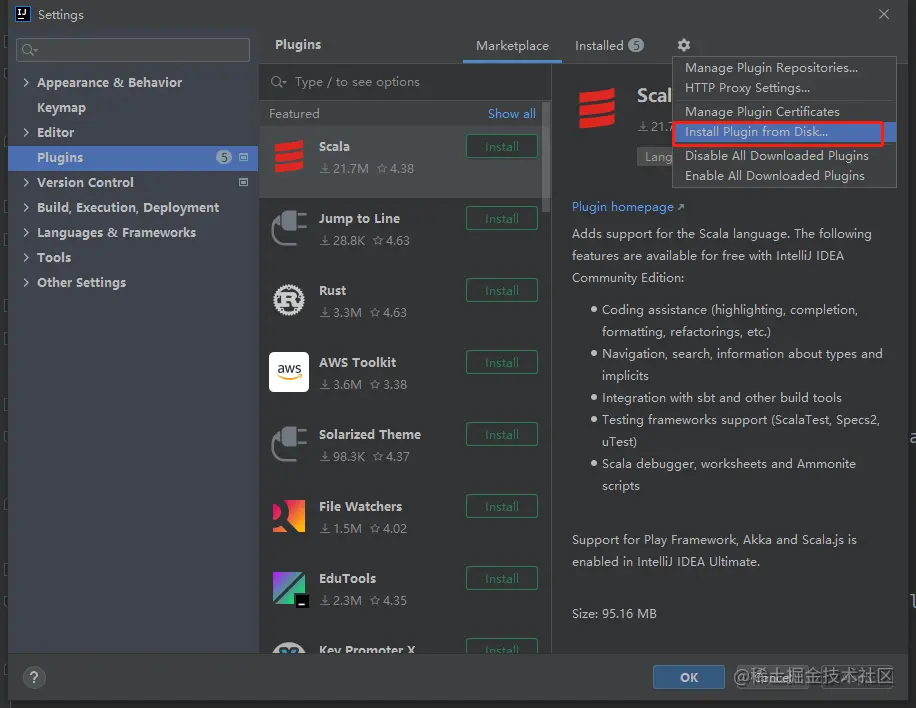Focus the plugin search options field

[405, 82]
